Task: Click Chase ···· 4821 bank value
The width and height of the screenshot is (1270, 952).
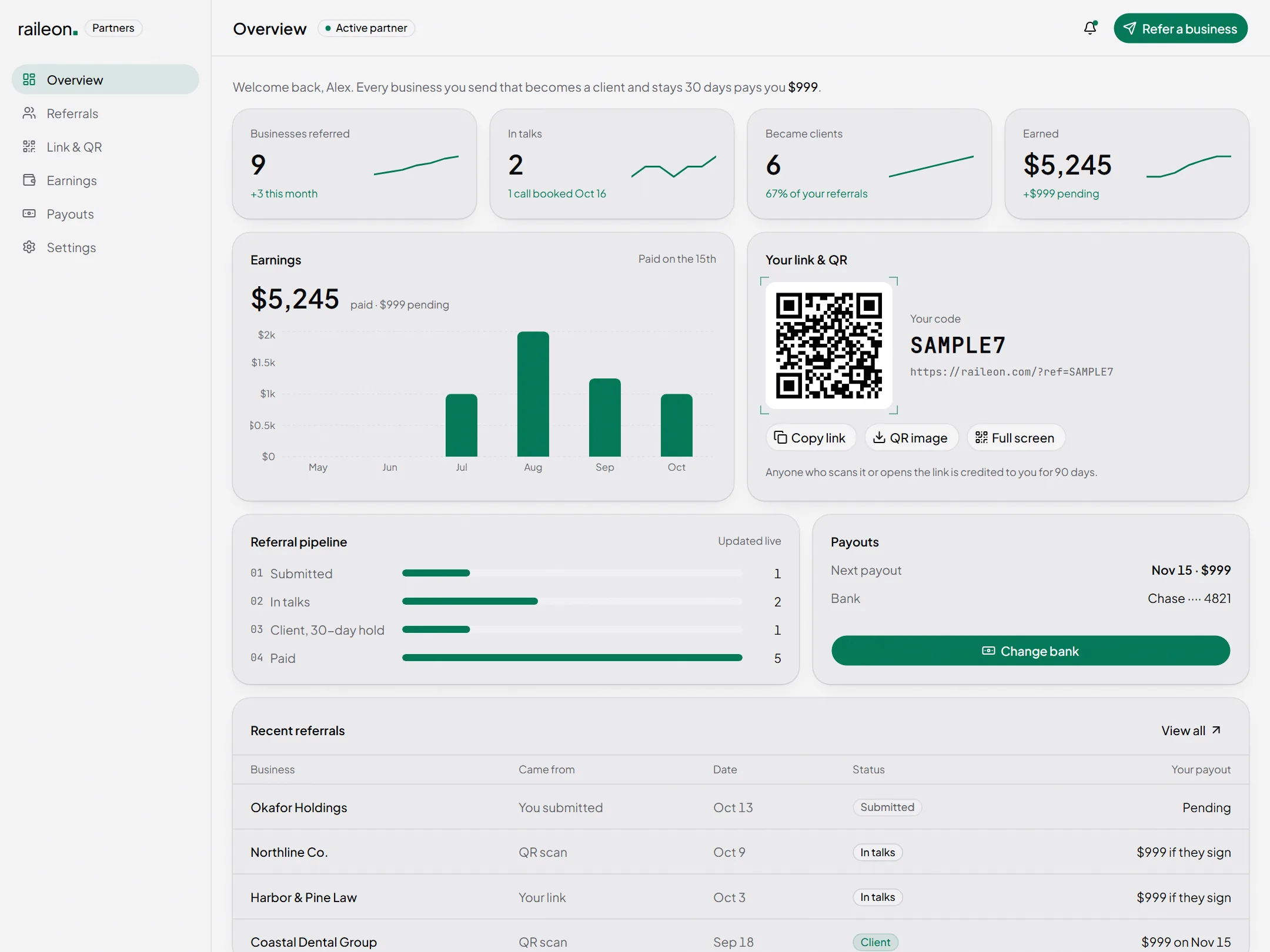Action: (x=1189, y=598)
